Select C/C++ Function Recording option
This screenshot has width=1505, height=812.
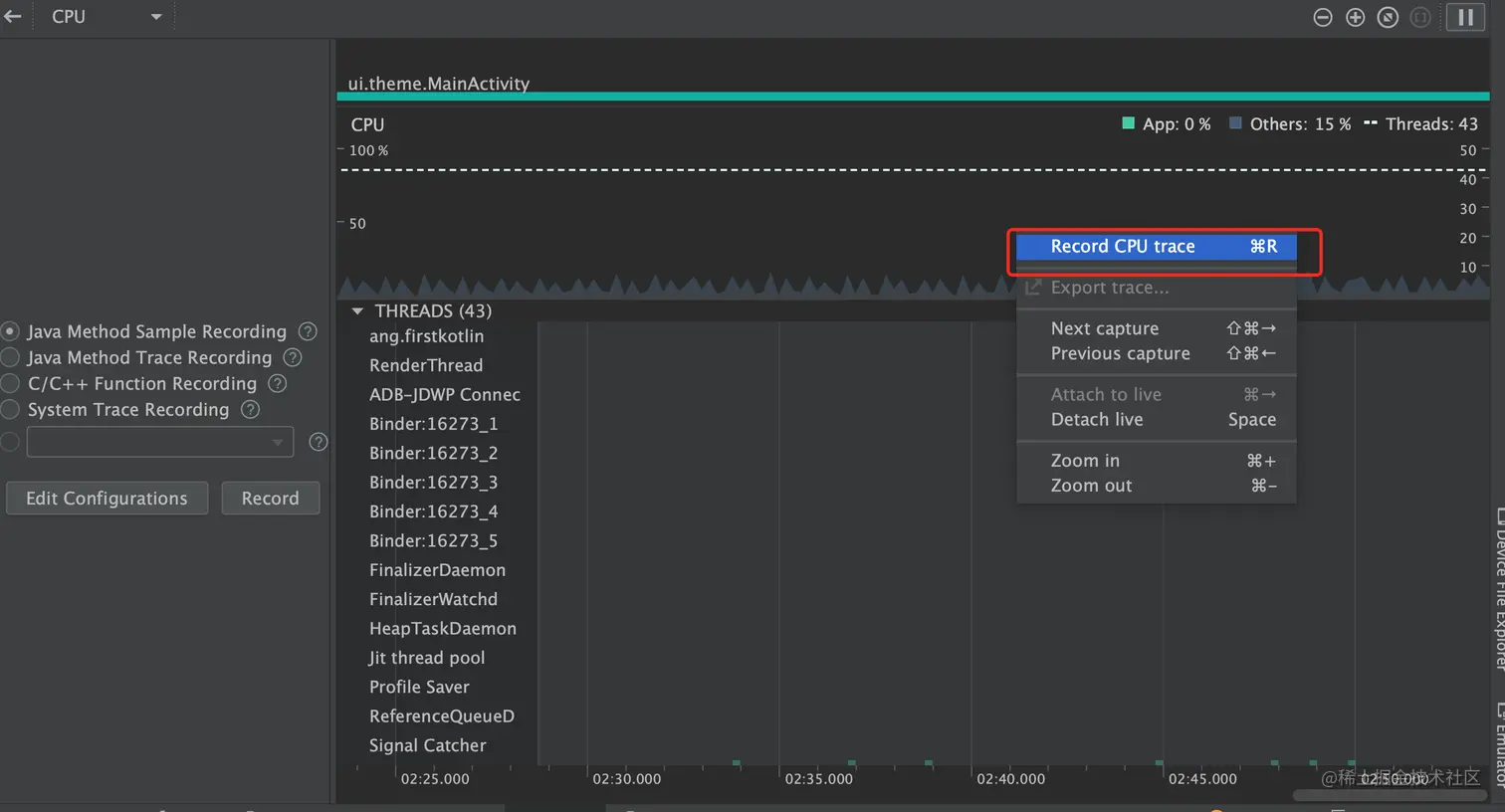click(x=11, y=383)
